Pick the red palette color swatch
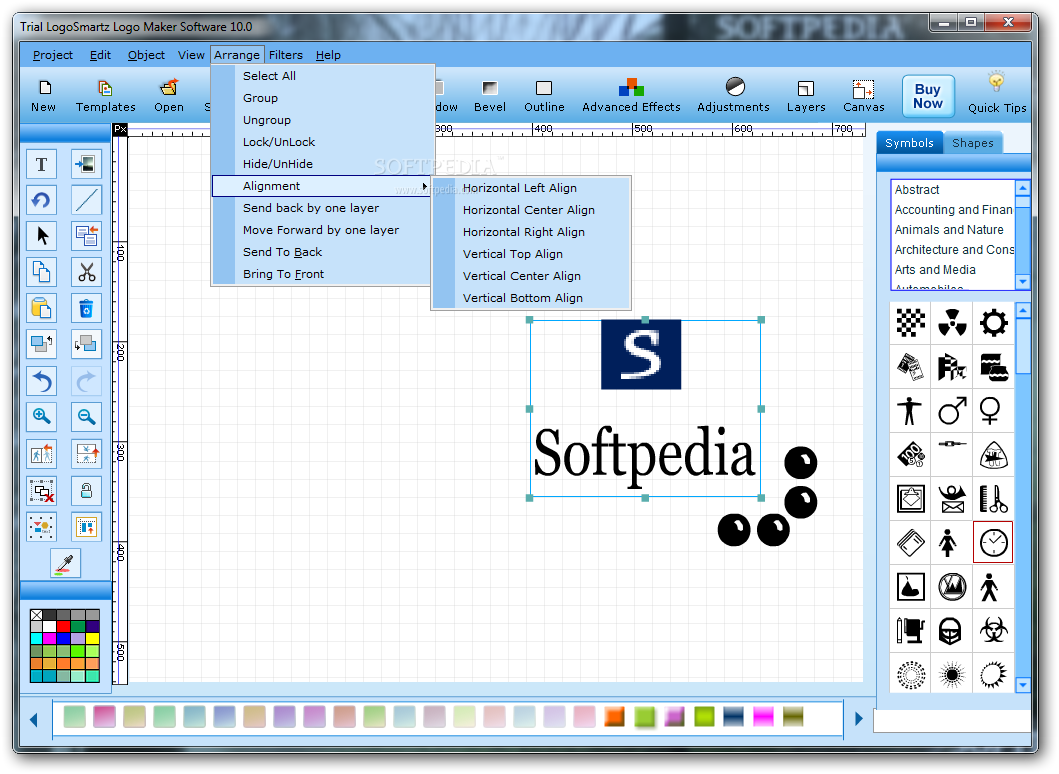Viewport: 1059px width, 774px height. tap(64, 626)
